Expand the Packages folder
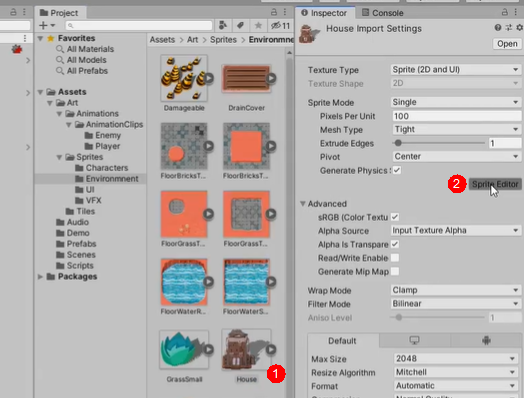 40,276
